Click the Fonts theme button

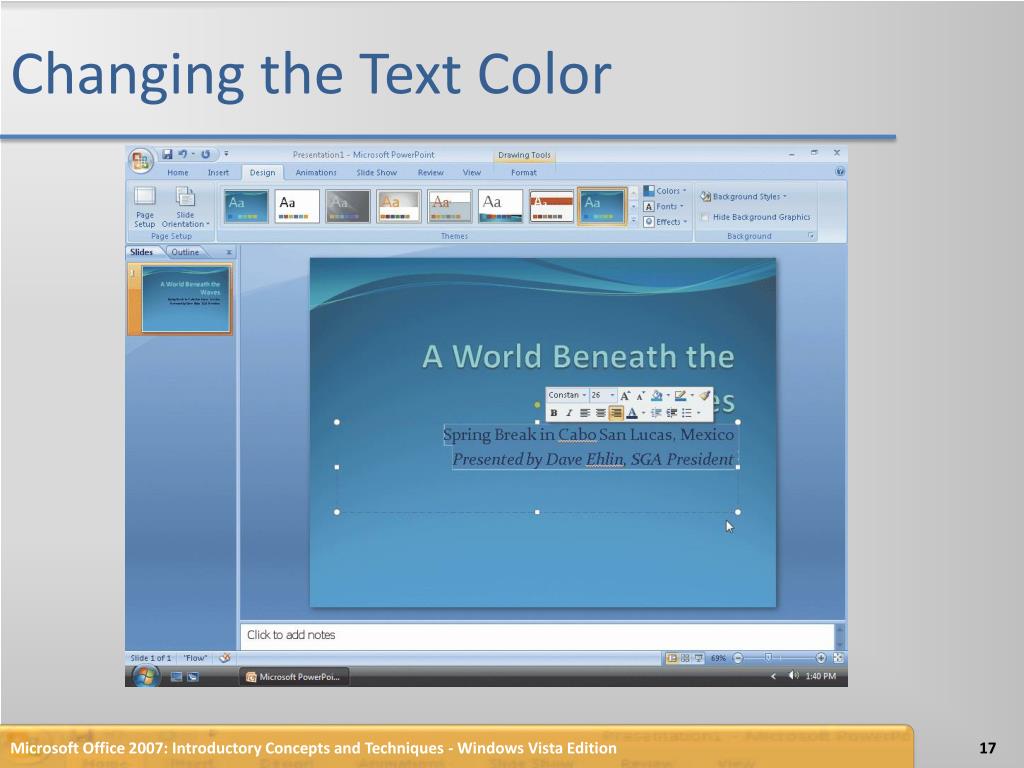pos(664,206)
